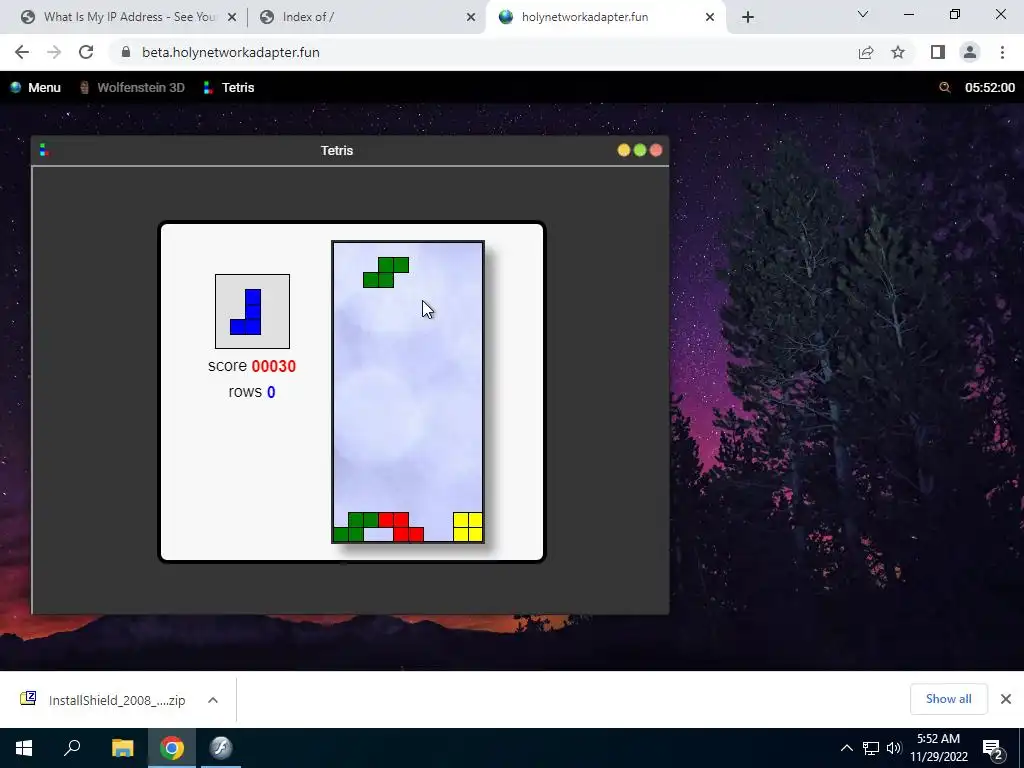Viewport: 1024px width, 768px height.
Task: Open Windows taskbar search
Action: coord(72,748)
